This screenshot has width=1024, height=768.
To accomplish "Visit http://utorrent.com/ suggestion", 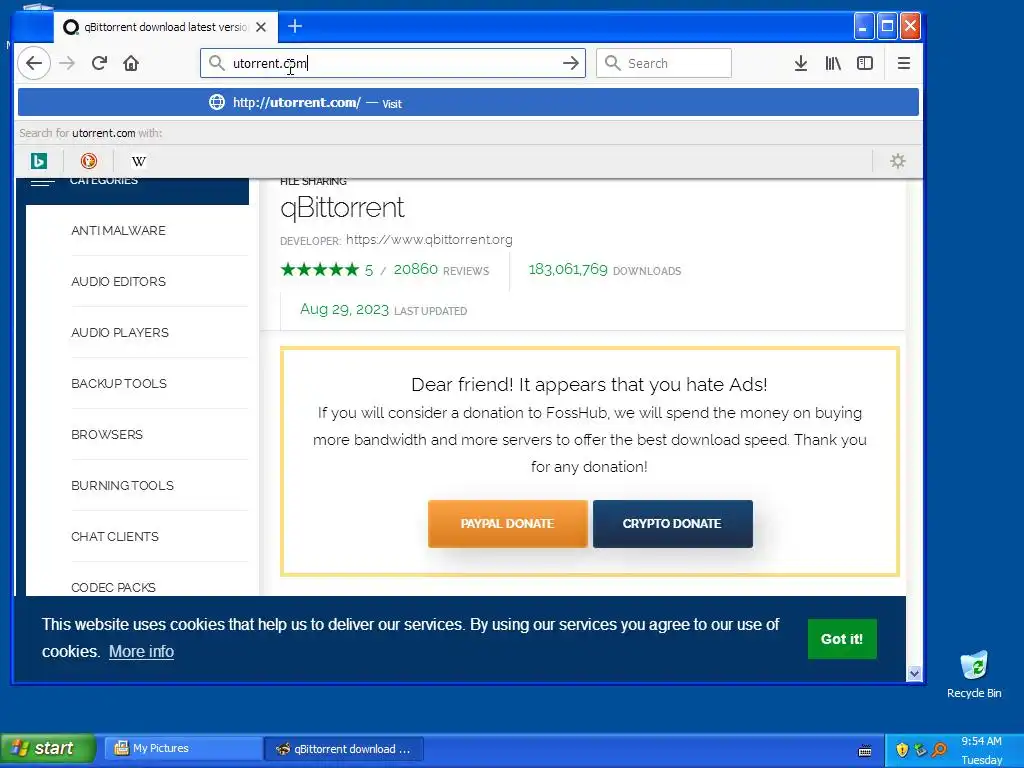I will (468, 103).
